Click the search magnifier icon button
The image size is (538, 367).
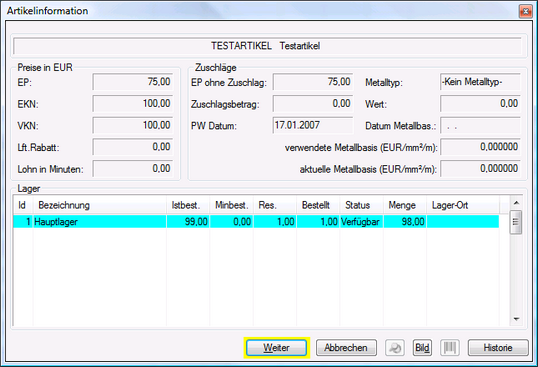pos(395,348)
